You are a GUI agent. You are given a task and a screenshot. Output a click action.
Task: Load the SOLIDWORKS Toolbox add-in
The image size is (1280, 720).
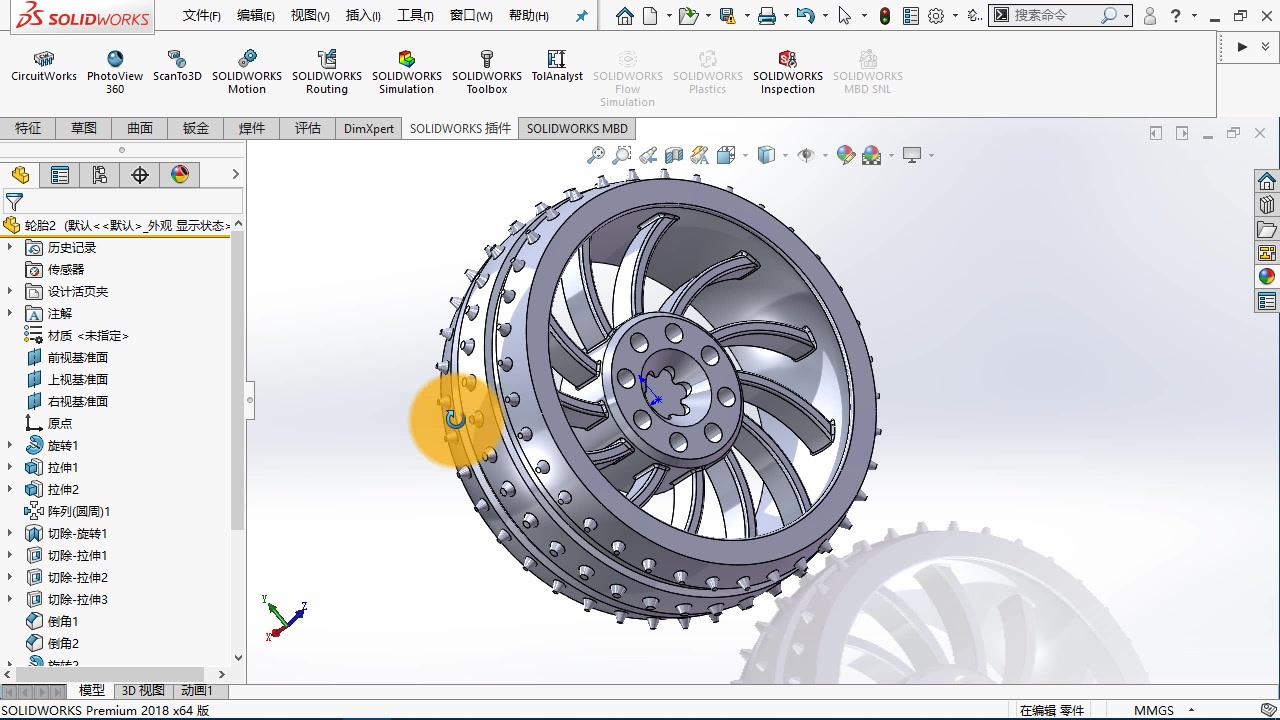(x=487, y=73)
